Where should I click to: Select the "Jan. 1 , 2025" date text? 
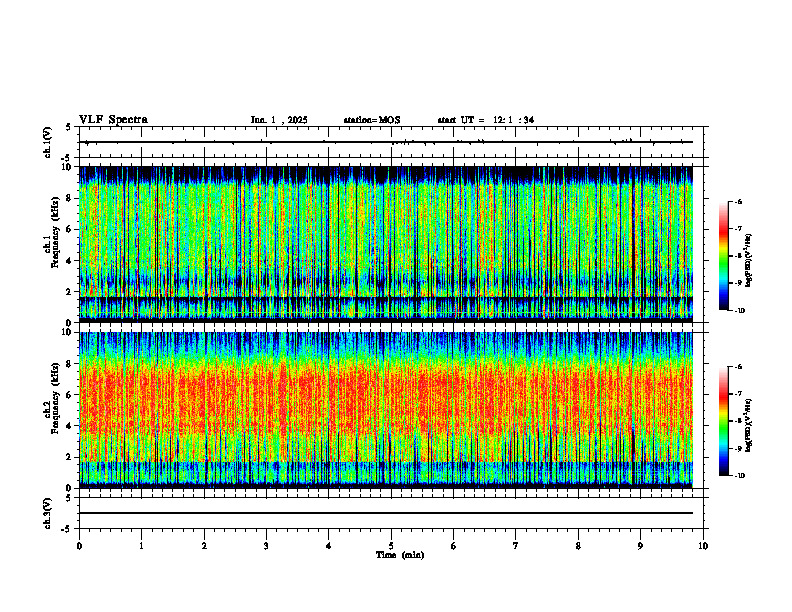[x=279, y=120]
